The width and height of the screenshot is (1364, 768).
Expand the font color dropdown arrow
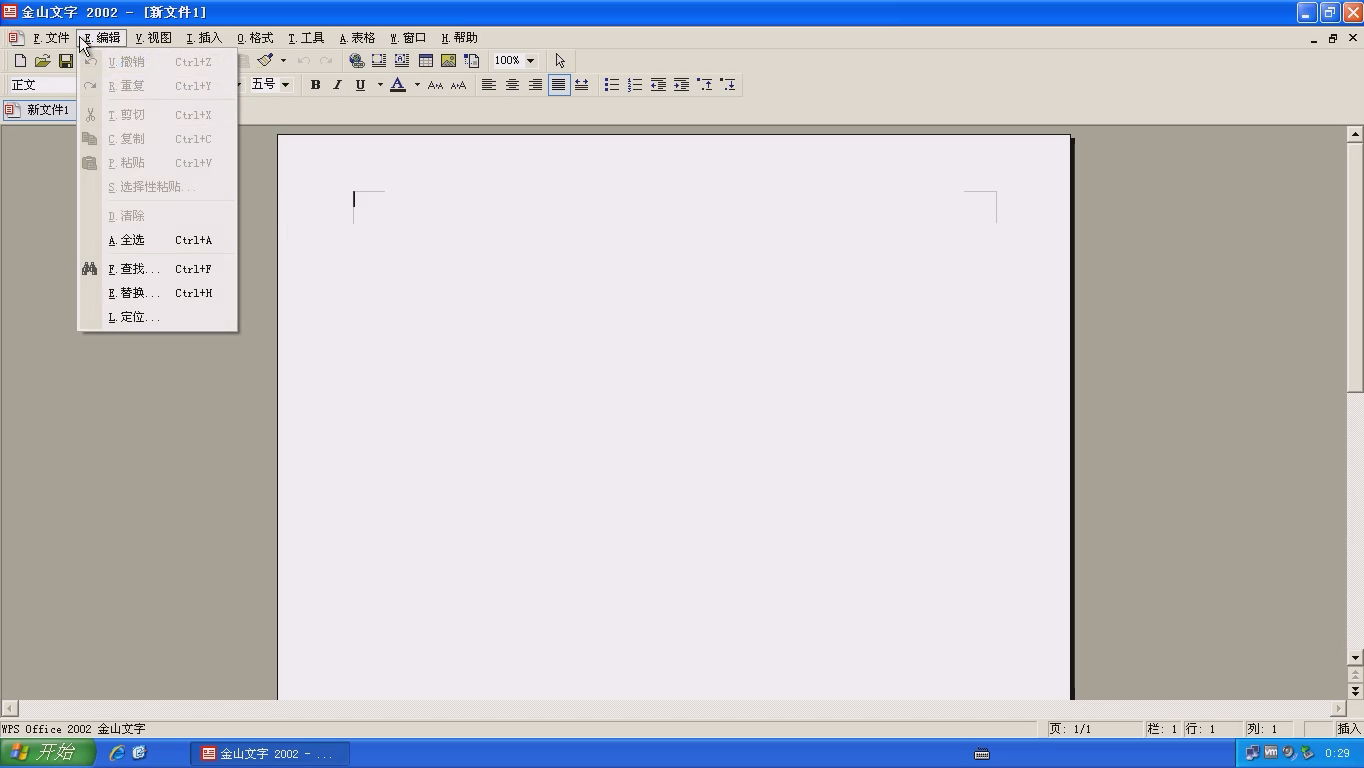coord(417,85)
